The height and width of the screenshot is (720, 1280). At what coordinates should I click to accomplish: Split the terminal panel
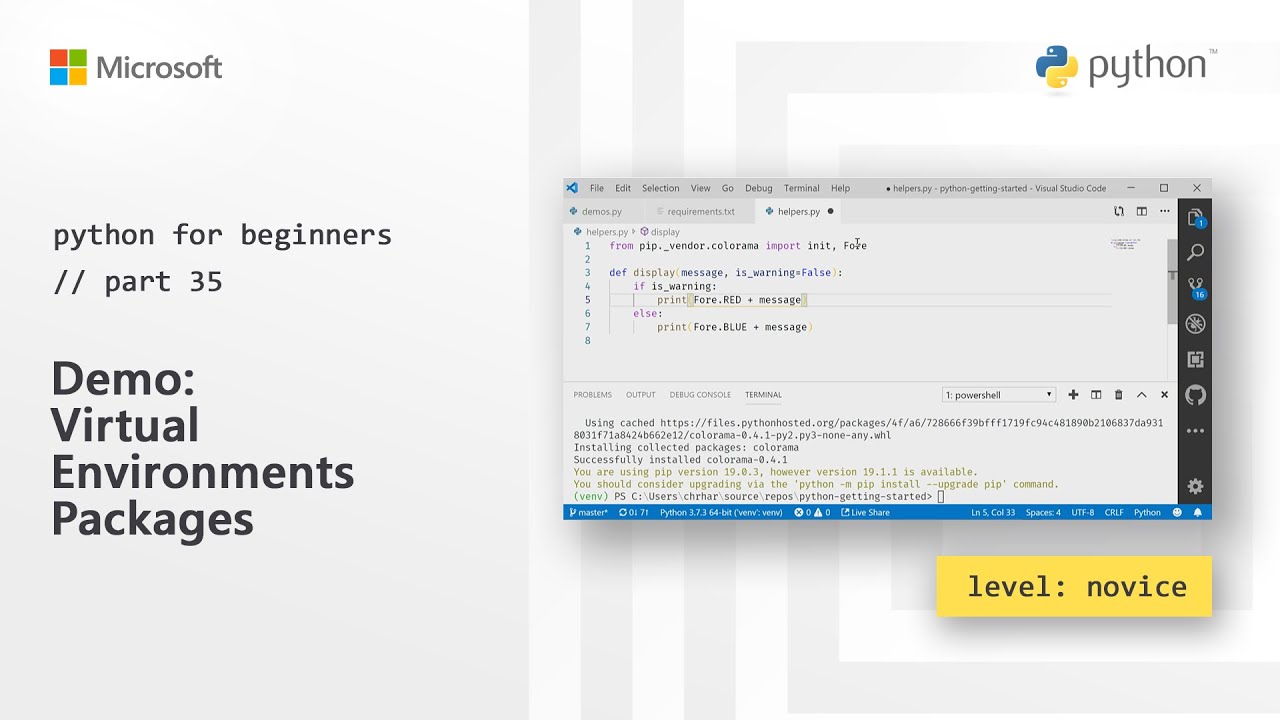pos(1096,395)
